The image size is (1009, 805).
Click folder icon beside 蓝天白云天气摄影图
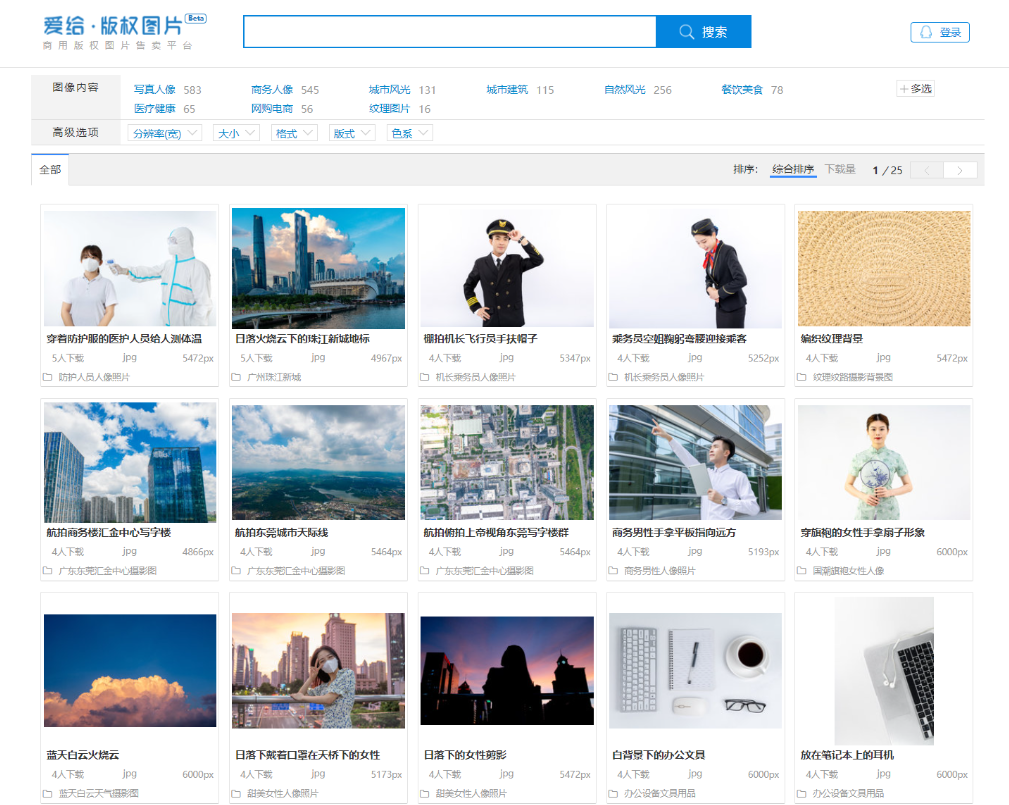pyautogui.click(x=48, y=793)
